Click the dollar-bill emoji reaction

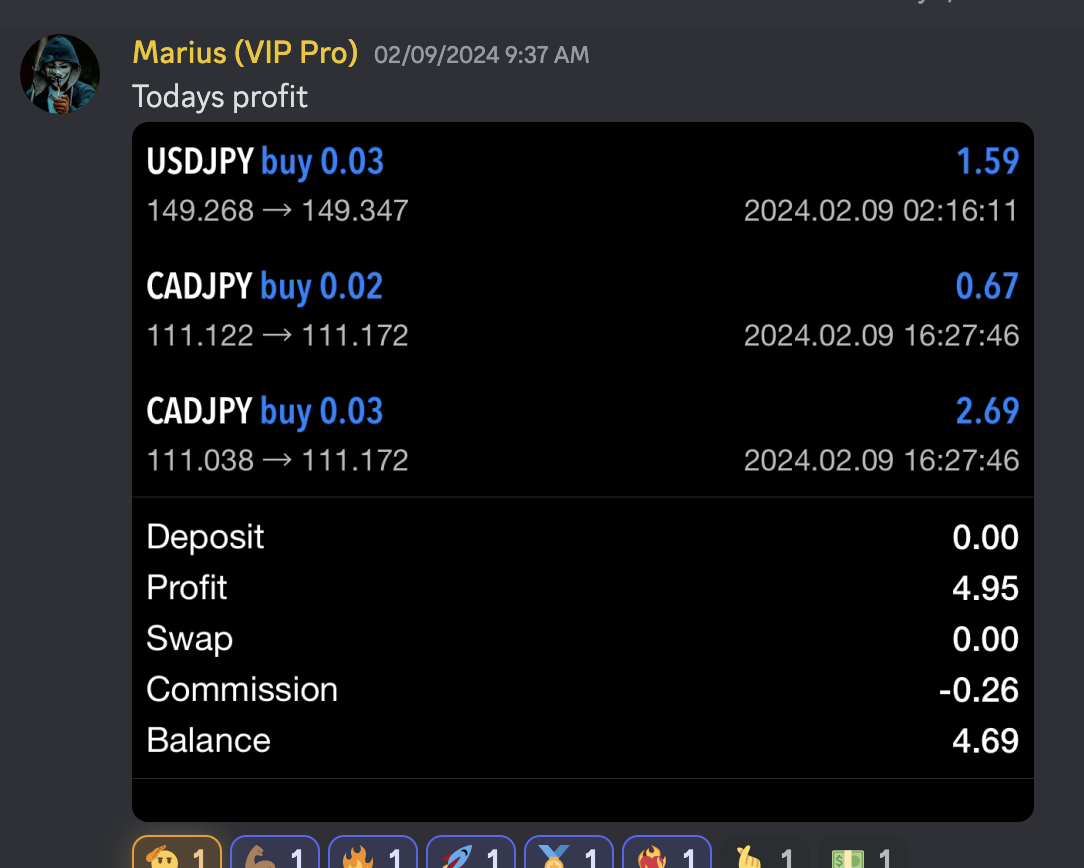coord(861,857)
